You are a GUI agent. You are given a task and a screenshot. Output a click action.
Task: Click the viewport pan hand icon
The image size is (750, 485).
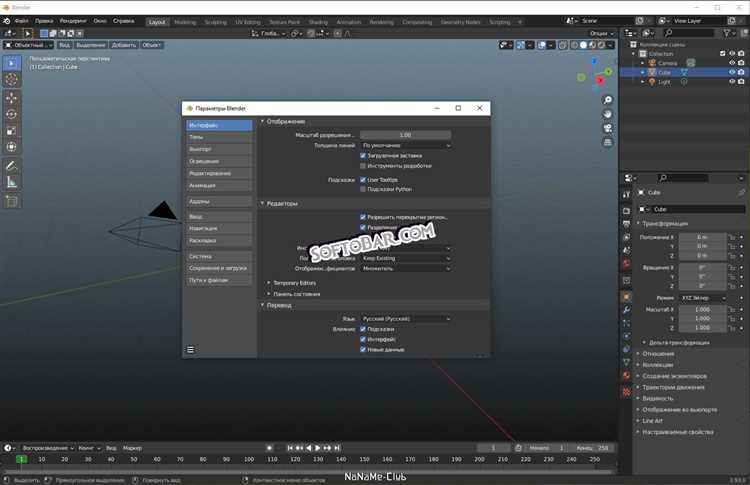tap(607, 114)
